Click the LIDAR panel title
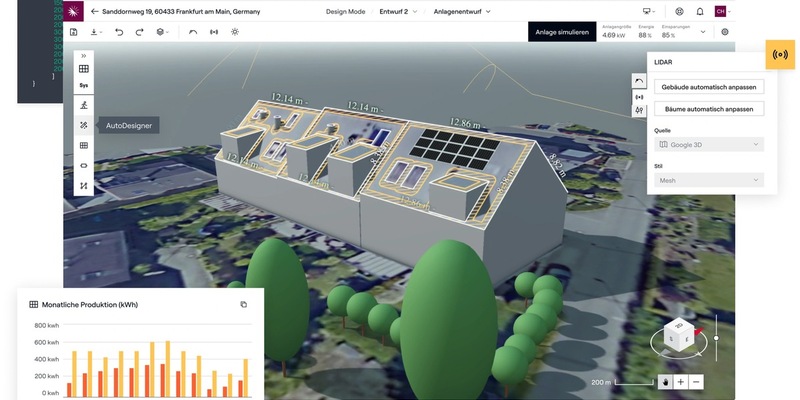Image resolution: width=800 pixels, height=400 pixels. click(x=663, y=62)
